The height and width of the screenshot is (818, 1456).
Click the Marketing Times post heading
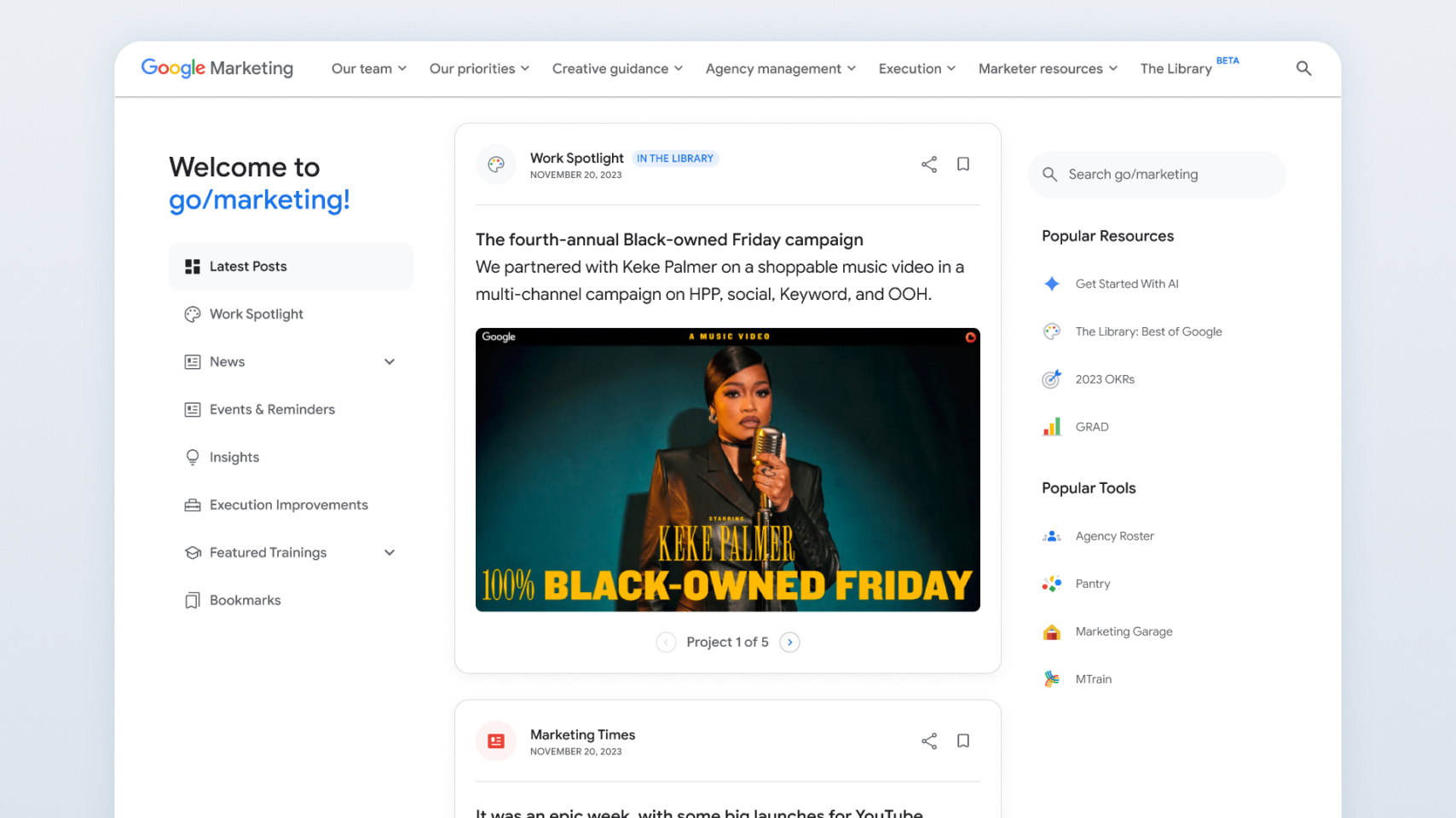pyautogui.click(x=583, y=734)
